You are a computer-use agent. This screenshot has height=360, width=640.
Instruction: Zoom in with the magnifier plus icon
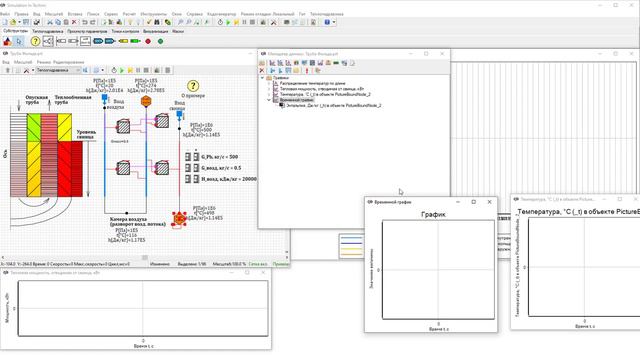(180, 22)
